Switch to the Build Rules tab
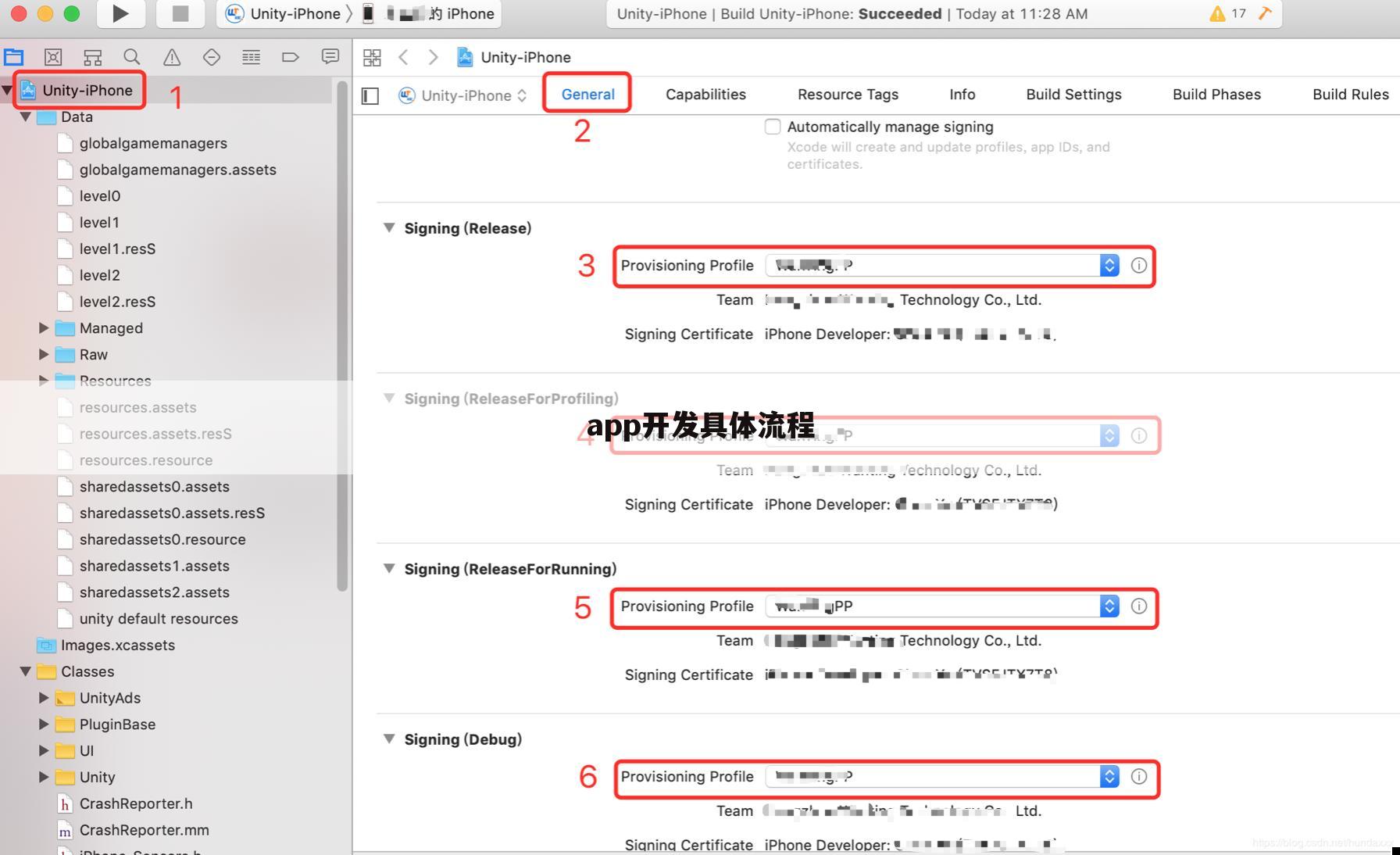This screenshot has width=1400, height=855. pos(1350,95)
